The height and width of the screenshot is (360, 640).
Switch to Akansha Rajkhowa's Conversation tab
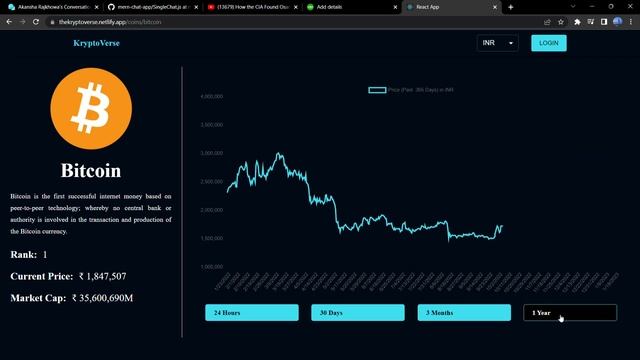(53, 7)
